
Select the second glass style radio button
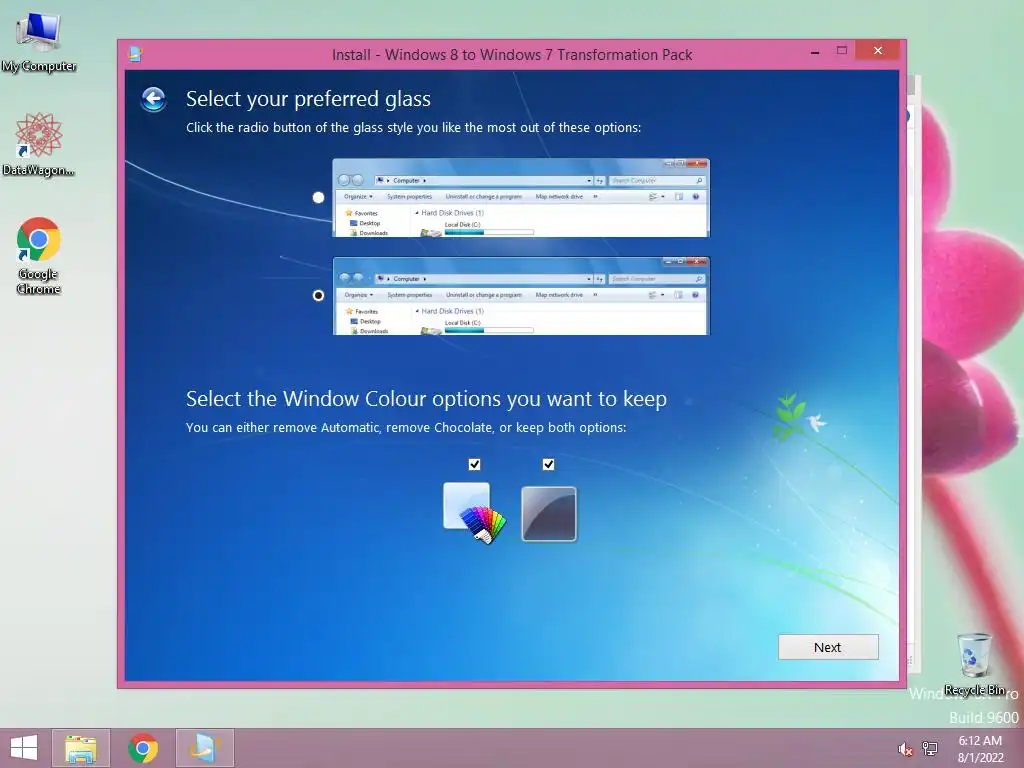coord(318,295)
